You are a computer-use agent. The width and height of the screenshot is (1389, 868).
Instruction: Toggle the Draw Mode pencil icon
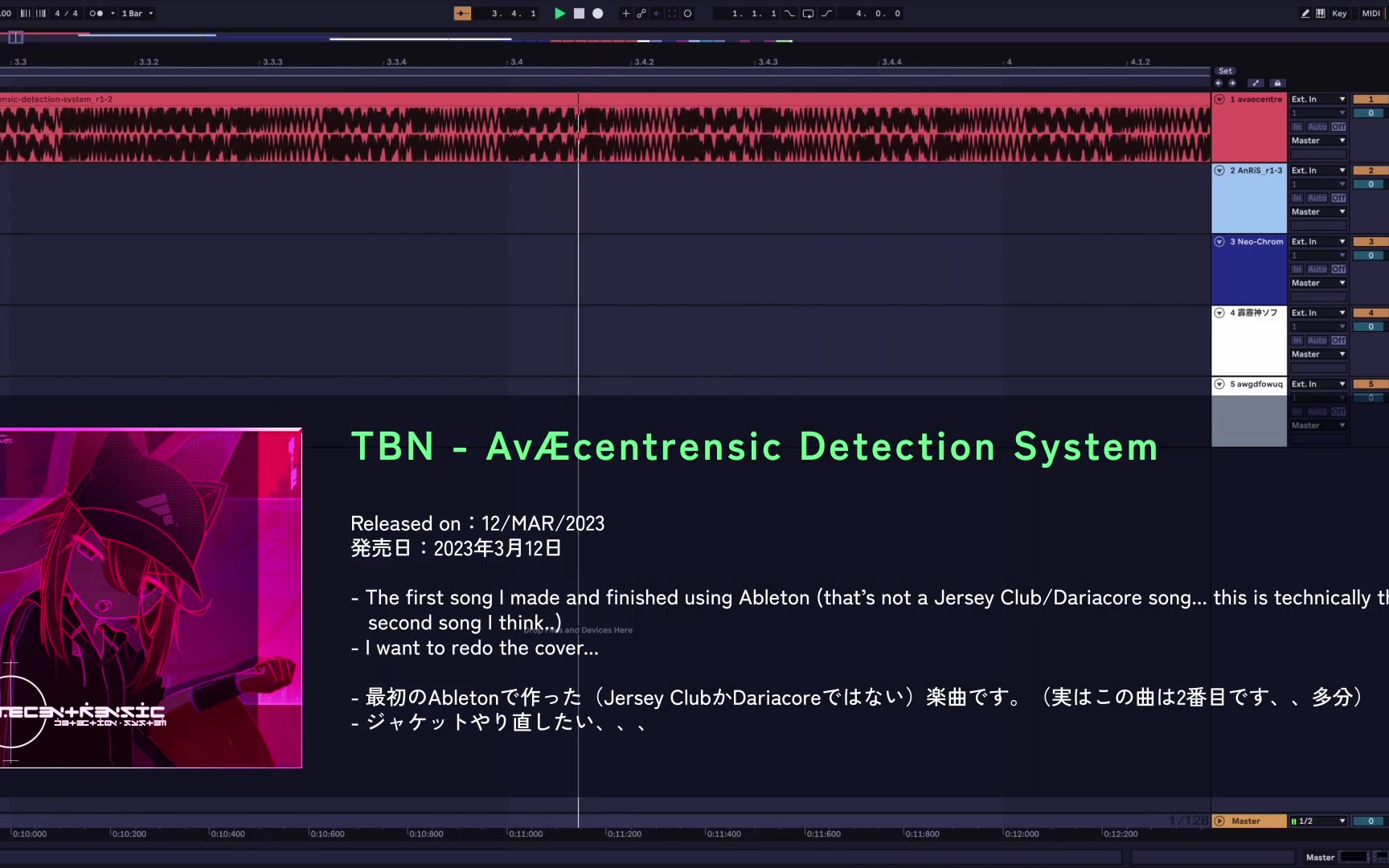point(1305,14)
